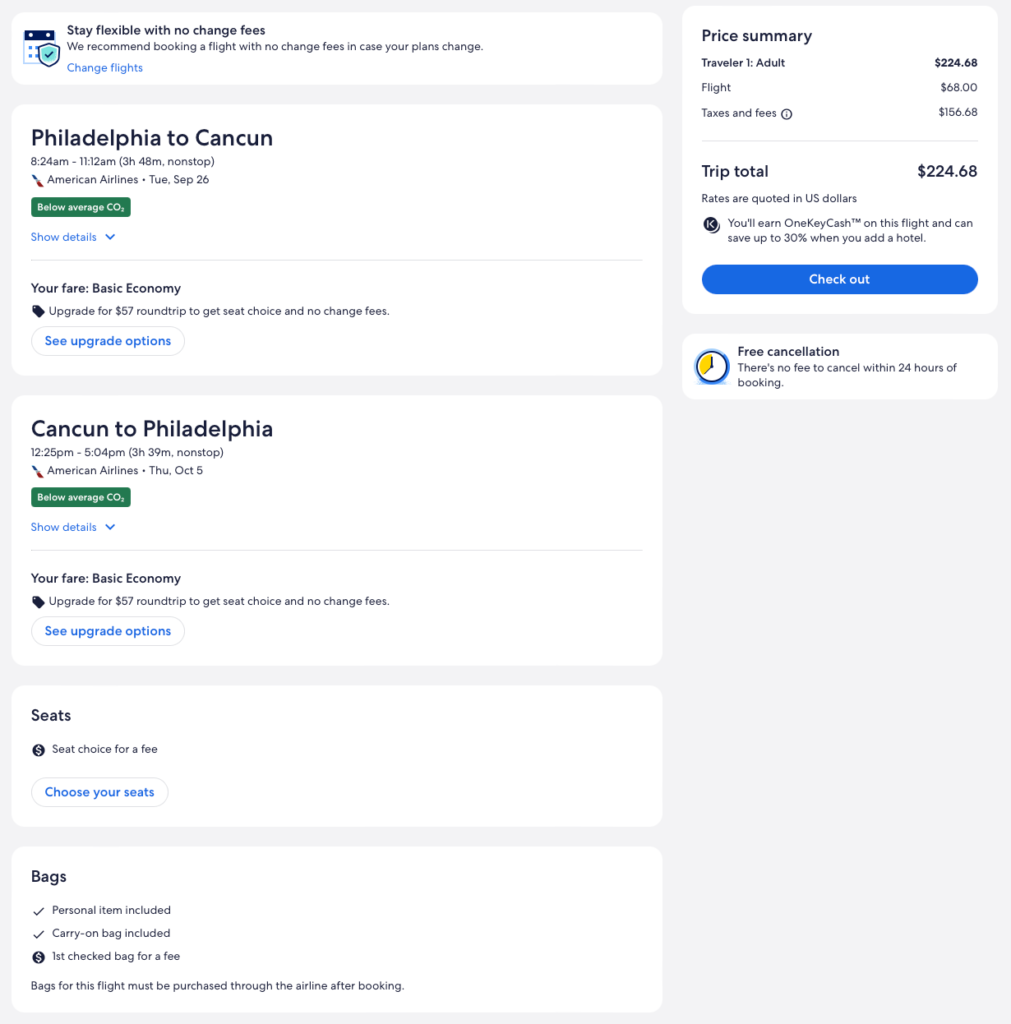Click the free cancellation clock icon

click(x=712, y=367)
